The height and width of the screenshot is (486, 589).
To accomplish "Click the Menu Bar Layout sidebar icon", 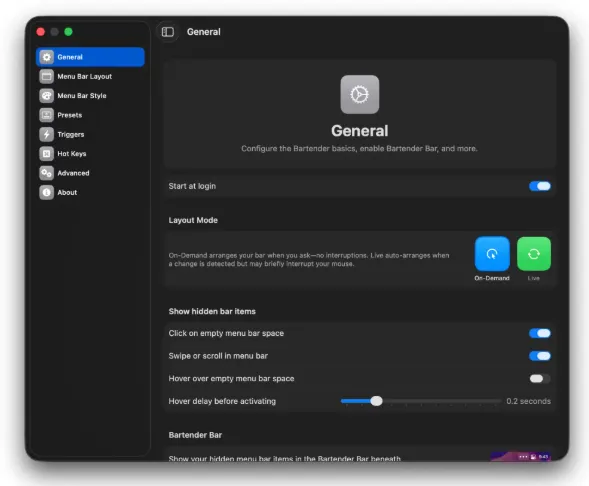I will click(x=47, y=76).
